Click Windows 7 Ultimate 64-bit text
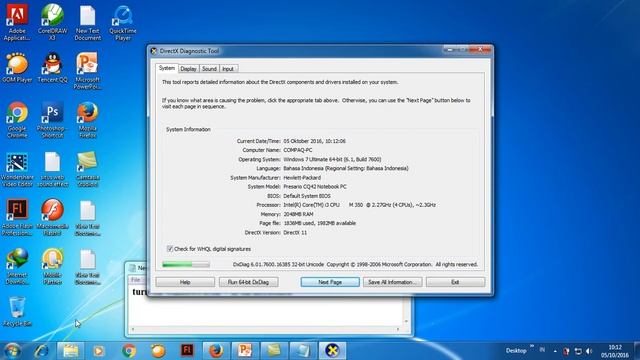Screen dimensions: 640x360 point(332,159)
